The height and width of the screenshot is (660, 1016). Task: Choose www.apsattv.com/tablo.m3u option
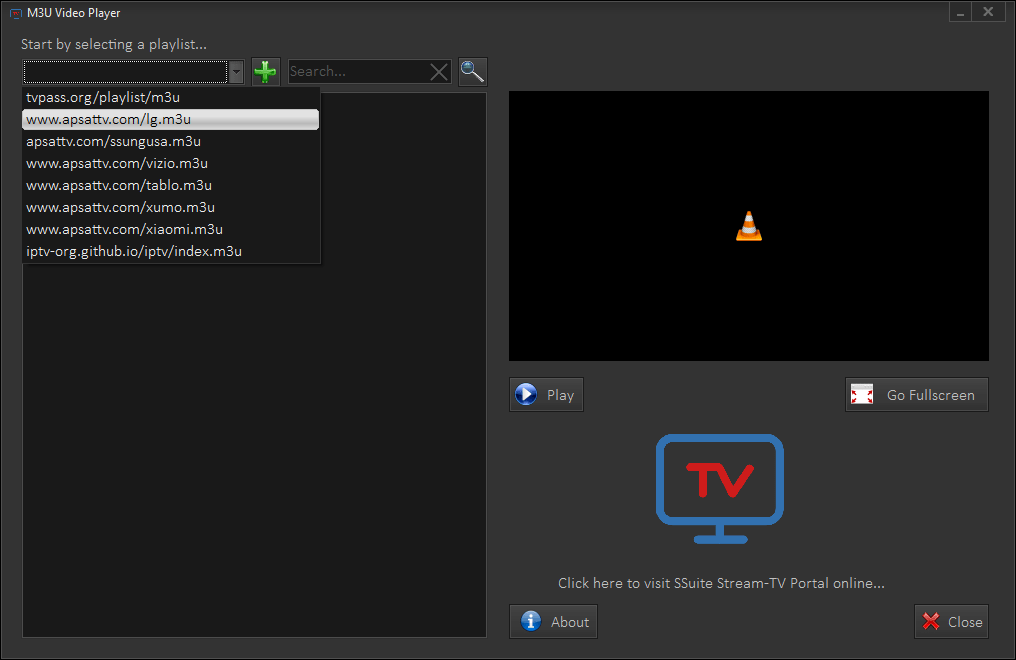click(x=119, y=185)
